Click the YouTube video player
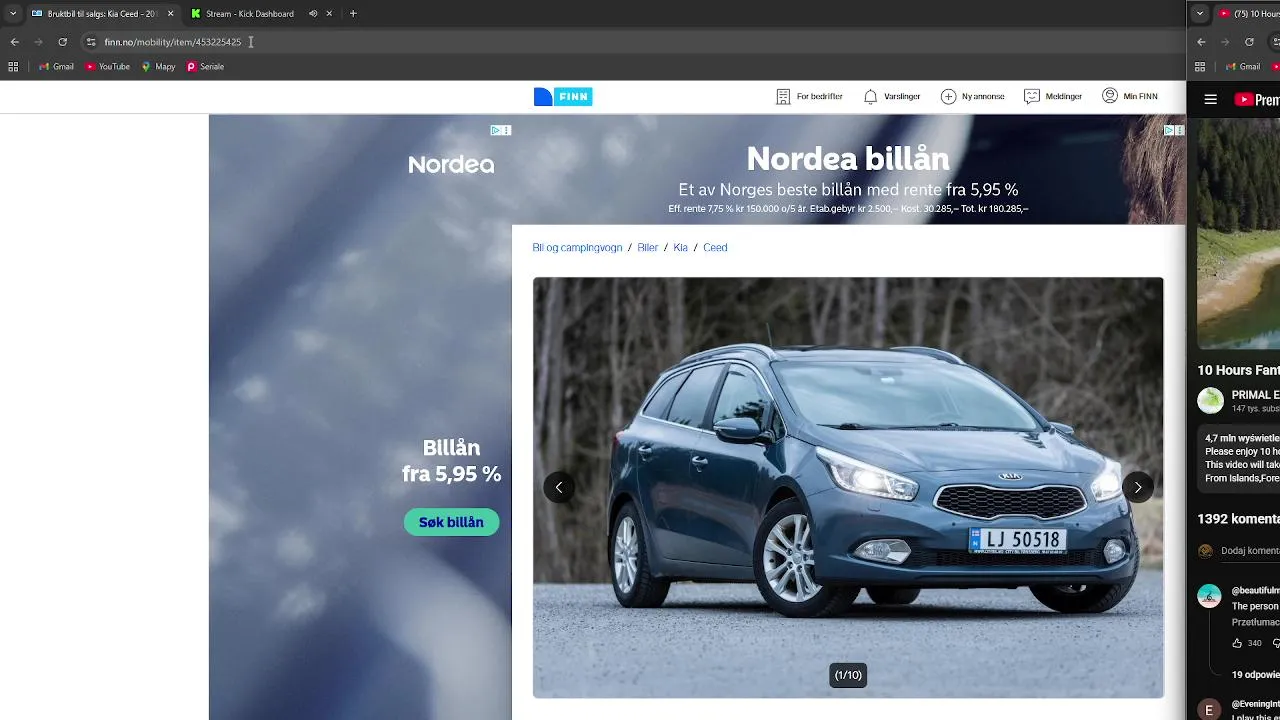1280x720 pixels. (1239, 234)
